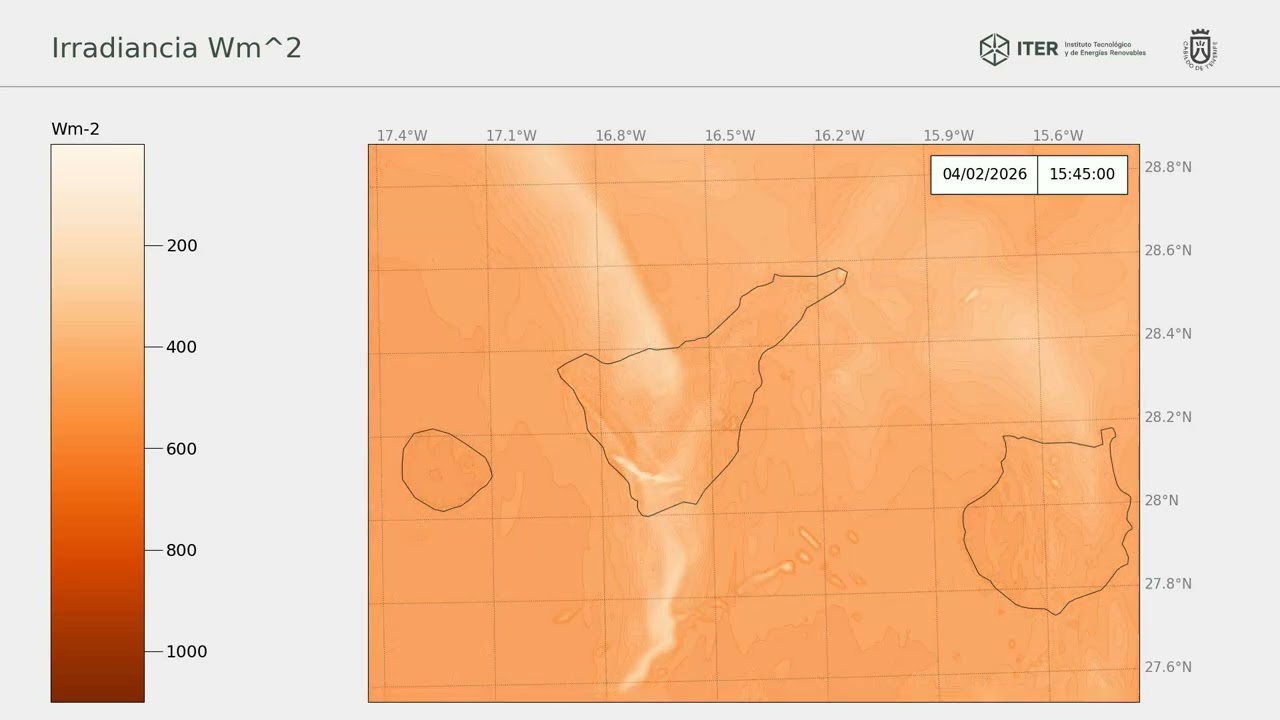The image size is (1280, 720).
Task: Click the 28.6°N latitude label
Action: (x=1168, y=250)
